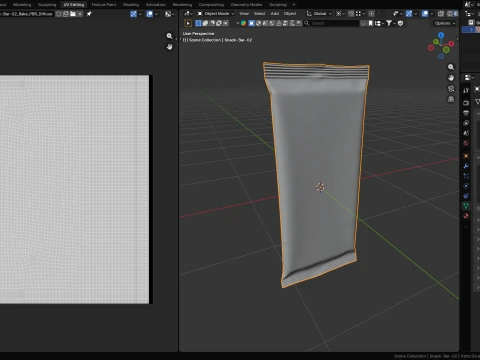
Task: Open image folder icon in UV editor header
Action: click(73, 14)
